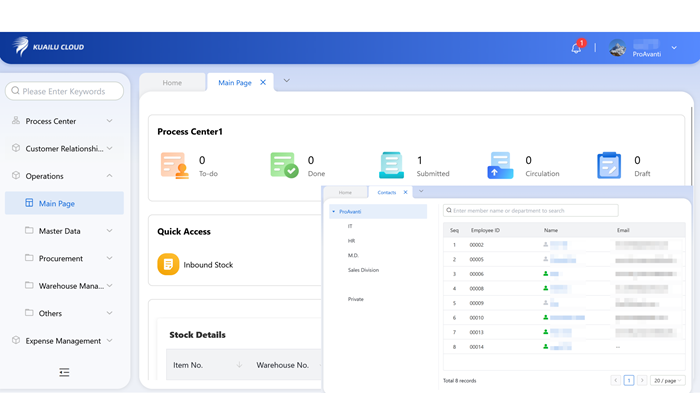Click the Please Enter Keywords search field
The height and width of the screenshot is (393, 700).
pos(64,91)
